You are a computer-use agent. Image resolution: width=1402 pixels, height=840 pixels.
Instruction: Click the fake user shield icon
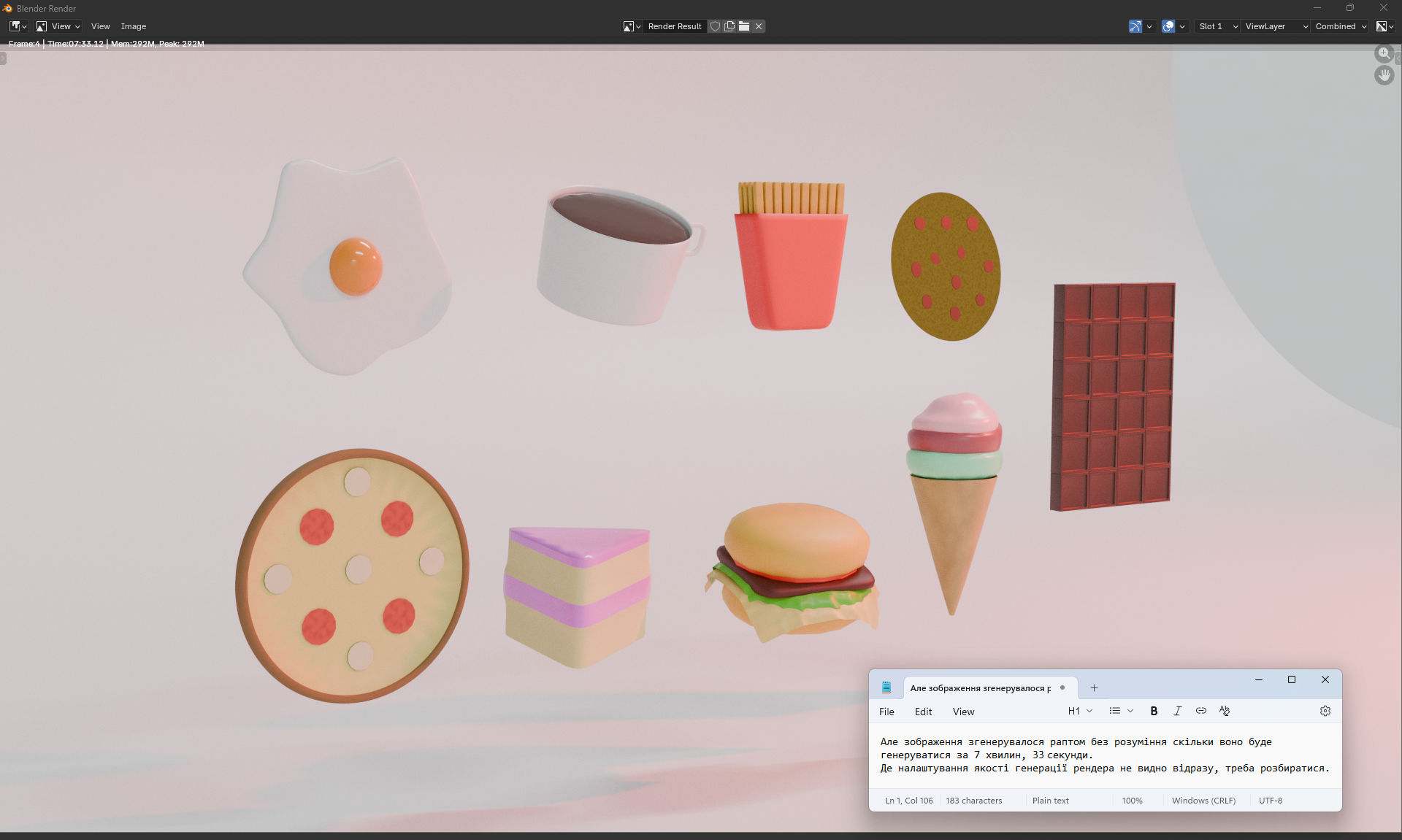click(716, 26)
